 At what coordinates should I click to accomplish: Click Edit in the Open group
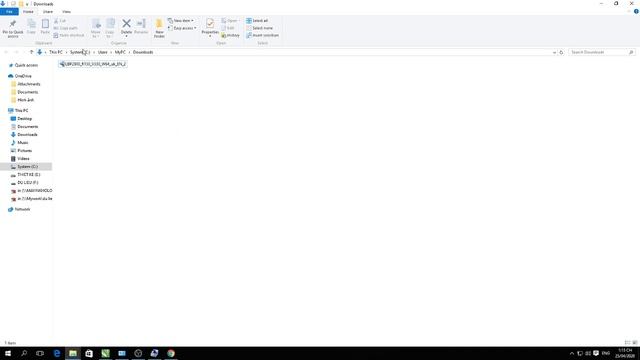[228, 28]
